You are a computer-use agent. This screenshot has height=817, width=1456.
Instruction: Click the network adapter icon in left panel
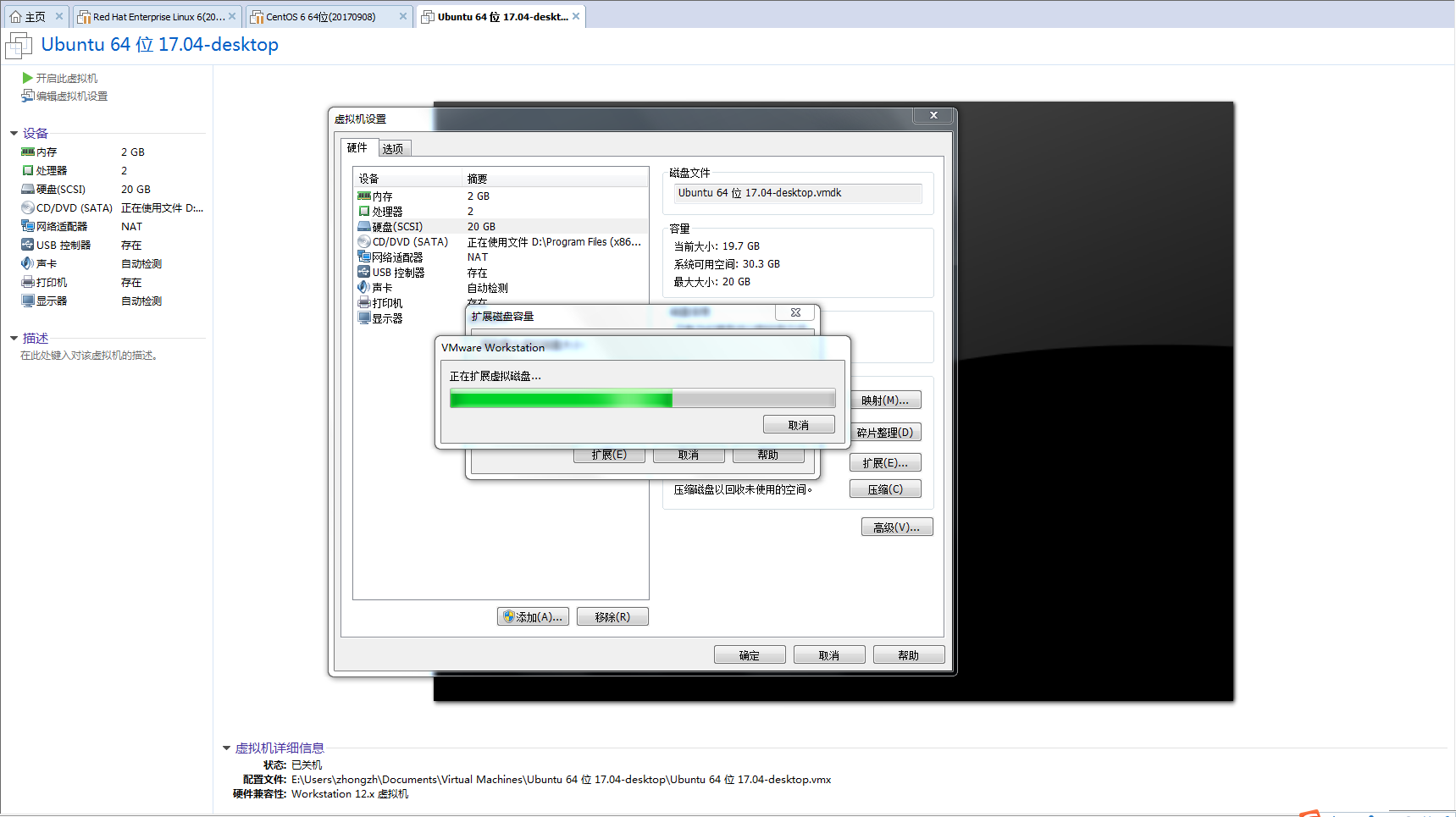point(28,226)
